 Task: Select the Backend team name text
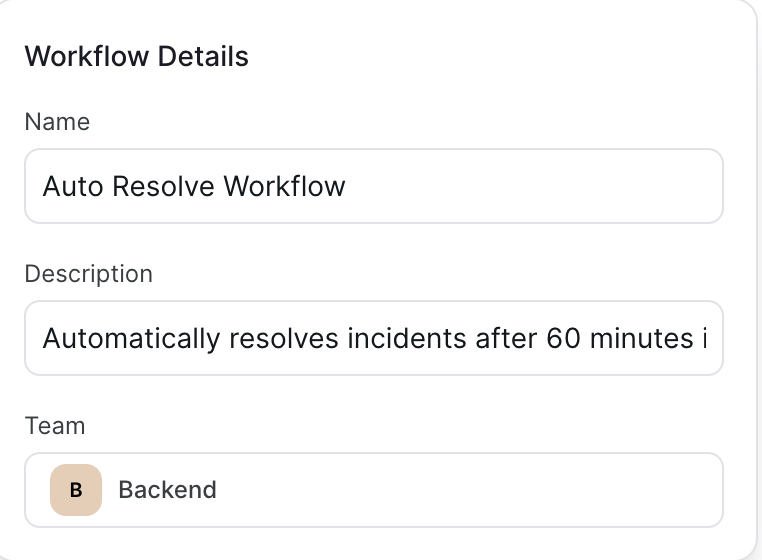[168, 490]
